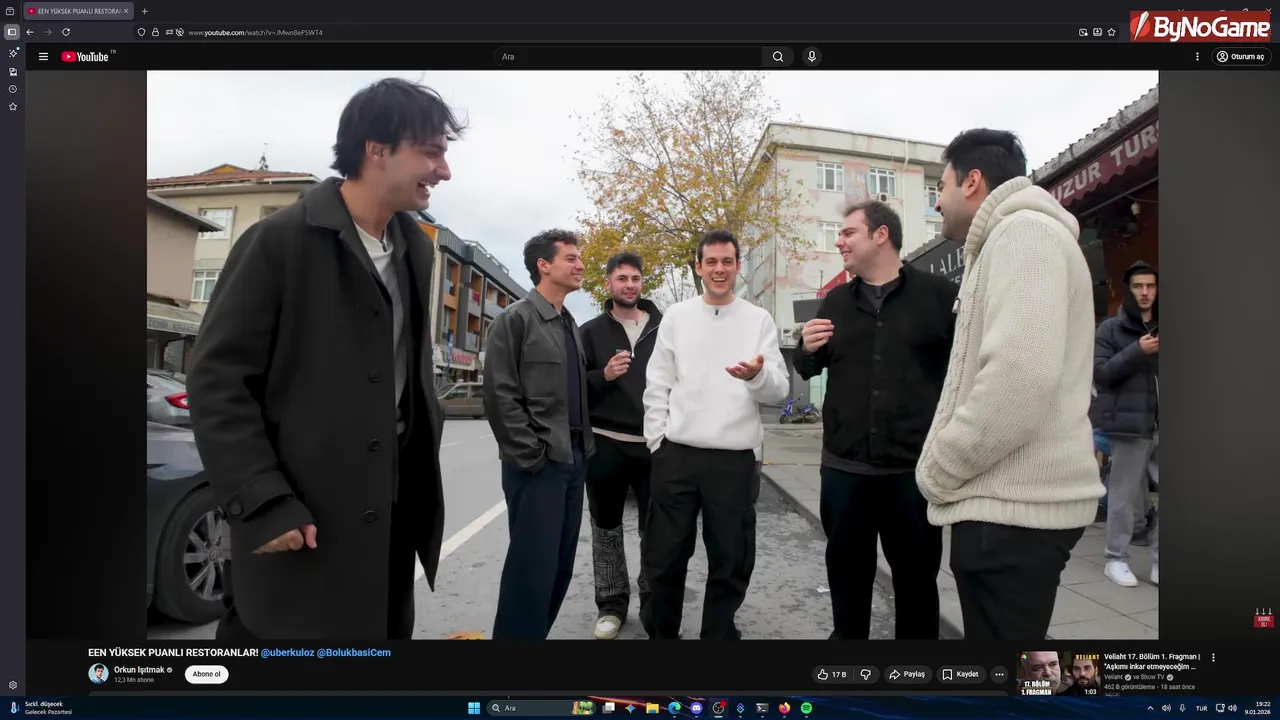The width and height of the screenshot is (1280, 720).
Task: Go forward in browser history
Action: point(48,32)
